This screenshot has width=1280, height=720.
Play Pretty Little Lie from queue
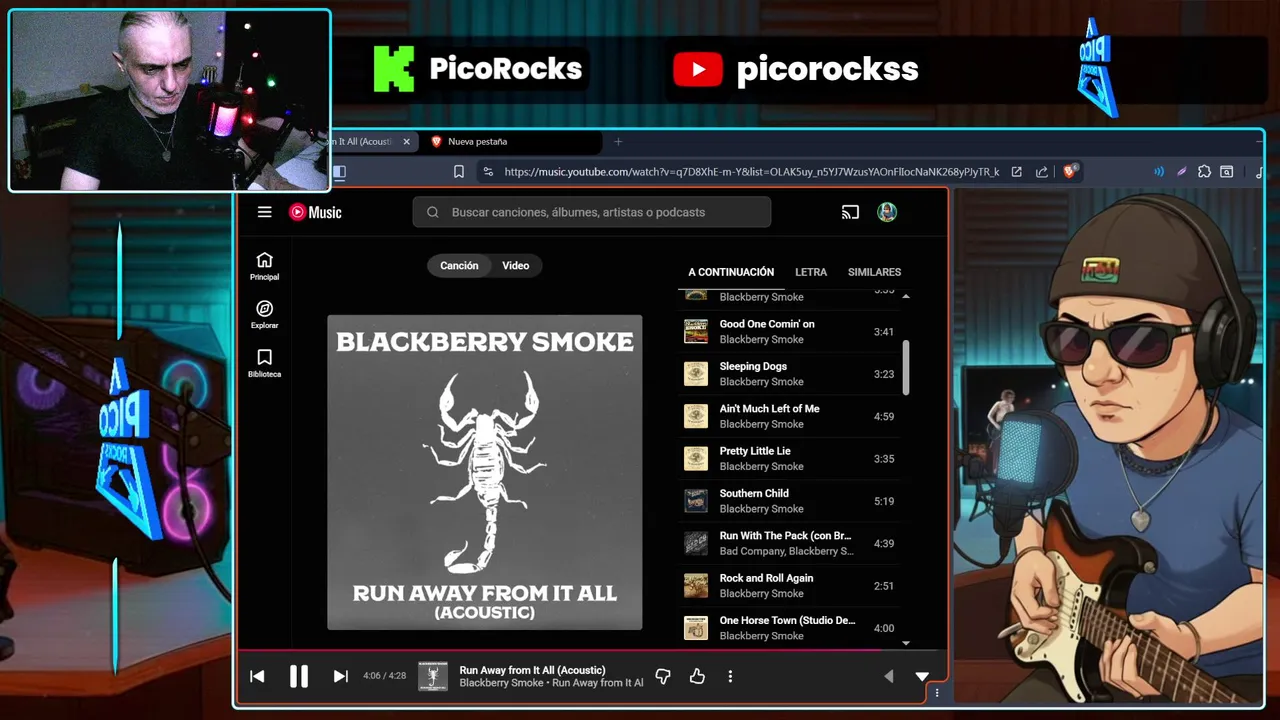(789, 458)
